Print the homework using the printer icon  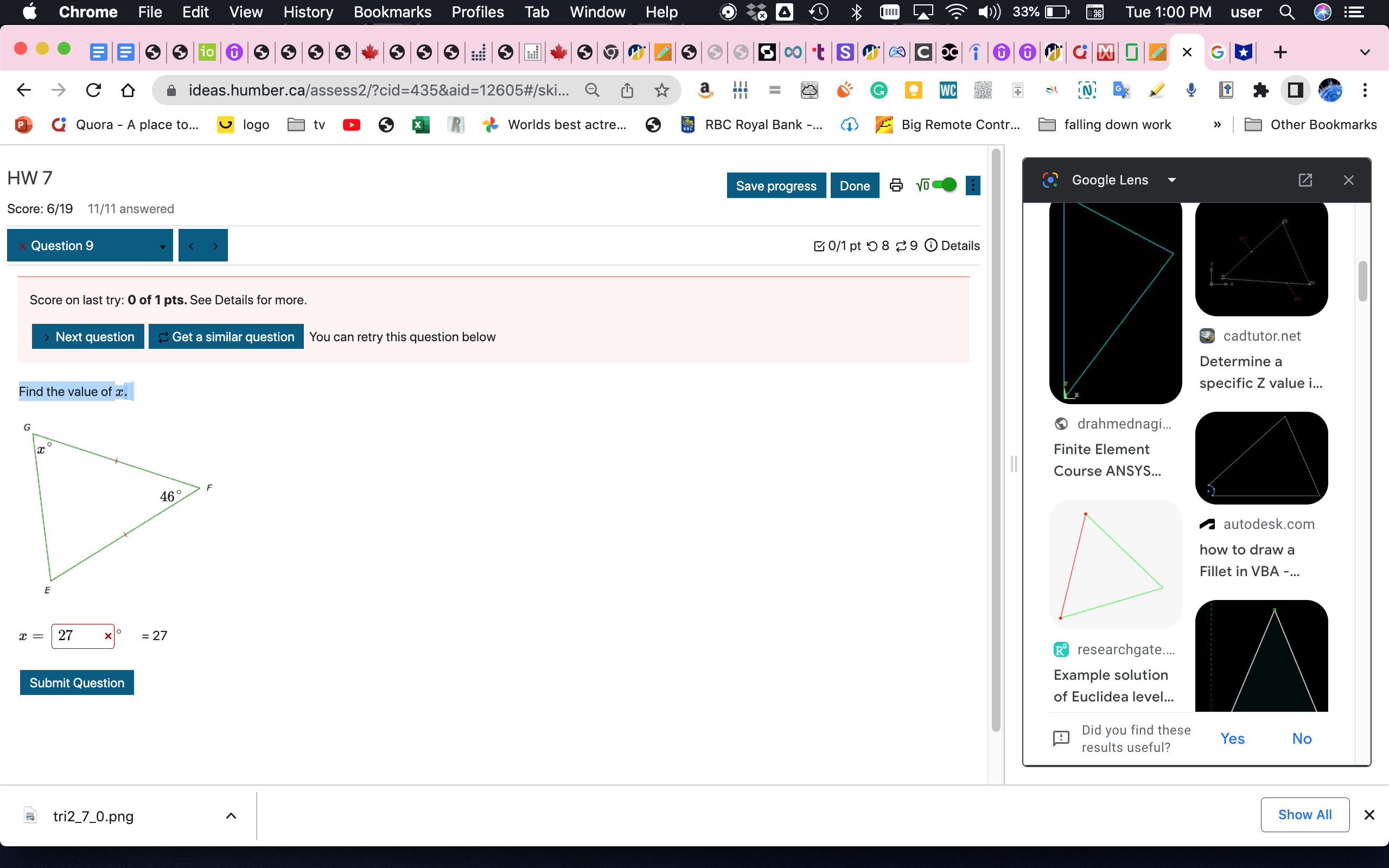click(895, 185)
